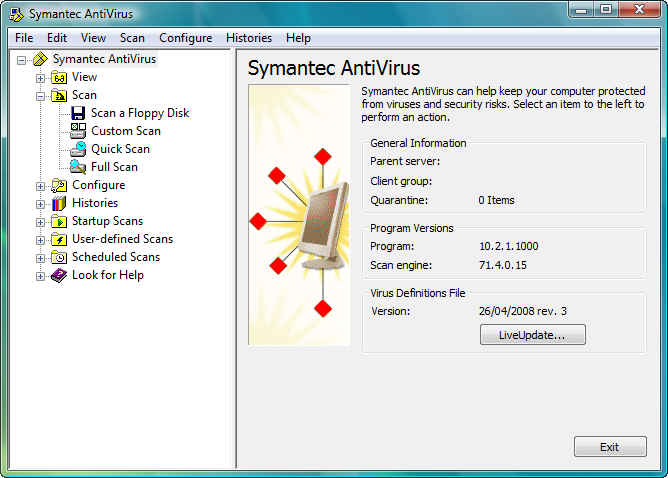This screenshot has width=668, height=478.
Task: Expand the Look for Help node
Action: [40, 276]
